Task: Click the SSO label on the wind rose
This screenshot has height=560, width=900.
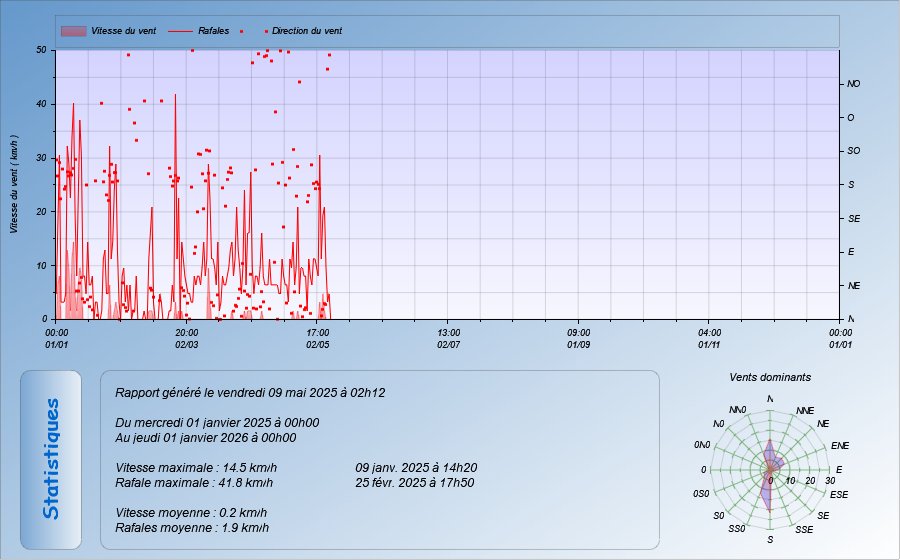Action: coord(736,528)
